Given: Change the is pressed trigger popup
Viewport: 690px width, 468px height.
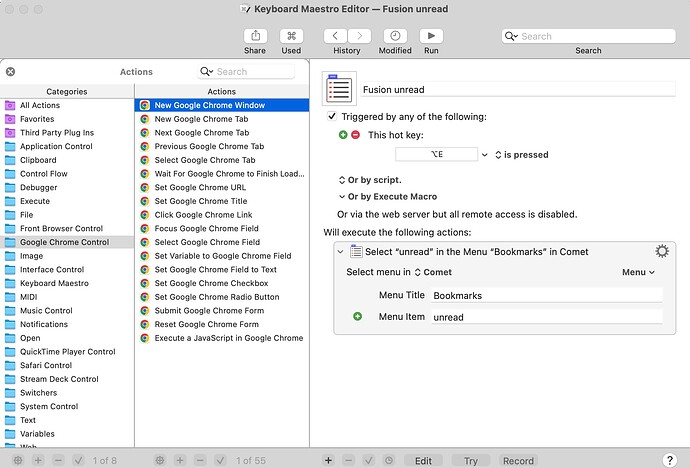Looking at the screenshot, I should tap(522, 155).
